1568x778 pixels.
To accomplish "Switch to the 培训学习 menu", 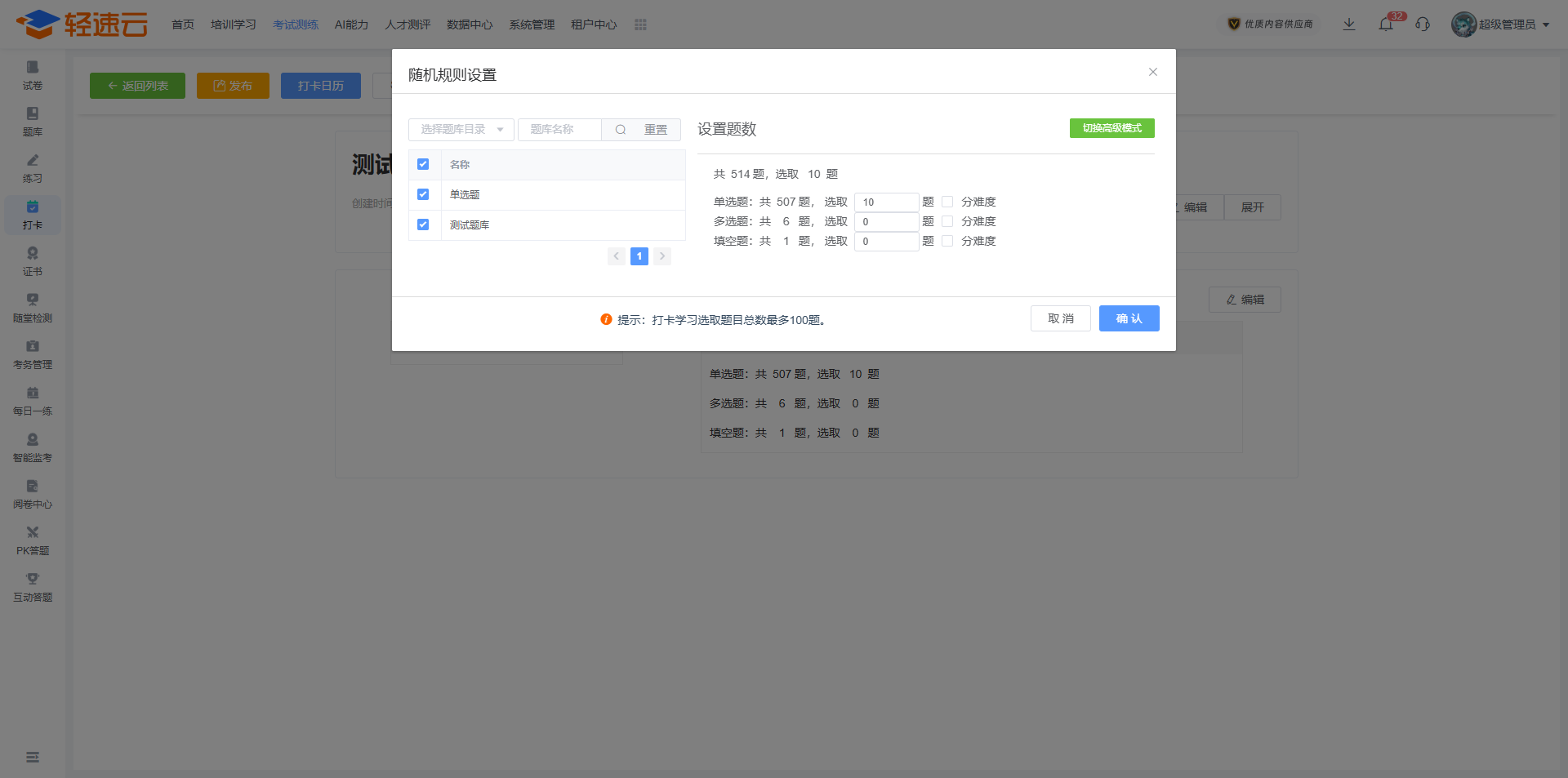I will pos(234,24).
